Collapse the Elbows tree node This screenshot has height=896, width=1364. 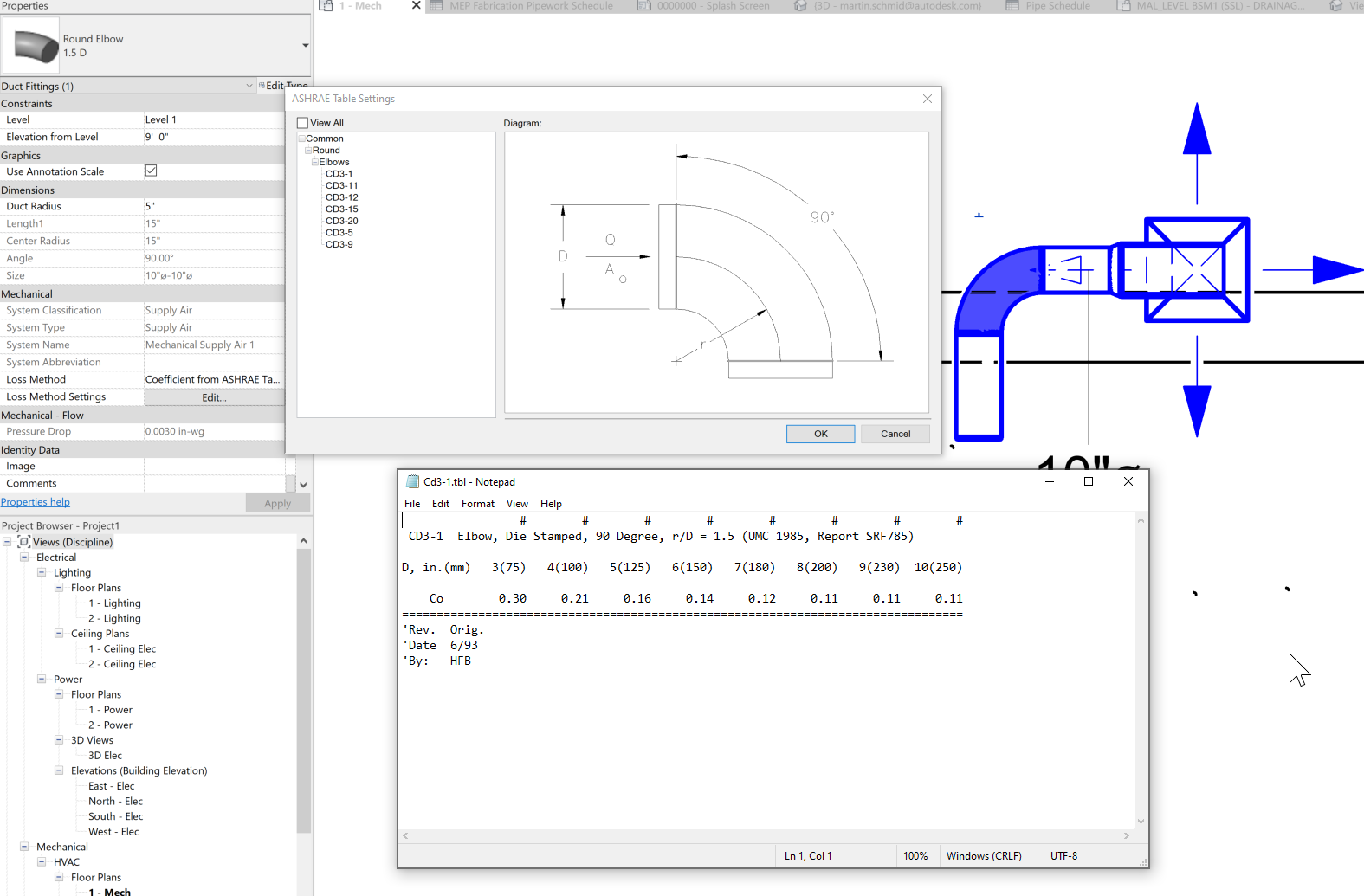click(315, 162)
